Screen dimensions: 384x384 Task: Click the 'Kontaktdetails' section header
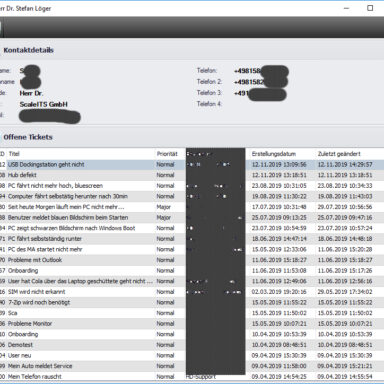[x=28, y=50]
